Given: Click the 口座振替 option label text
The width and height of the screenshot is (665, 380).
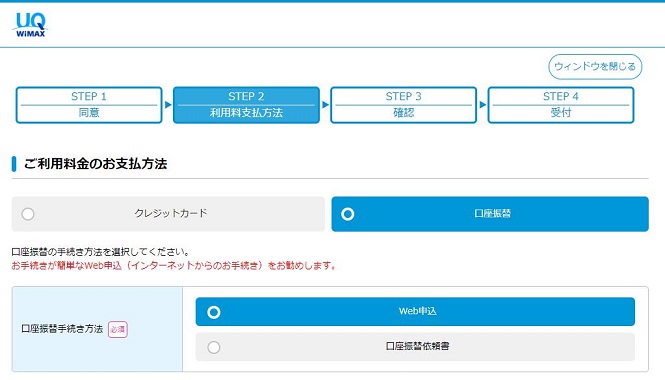Looking at the screenshot, I should (x=492, y=213).
